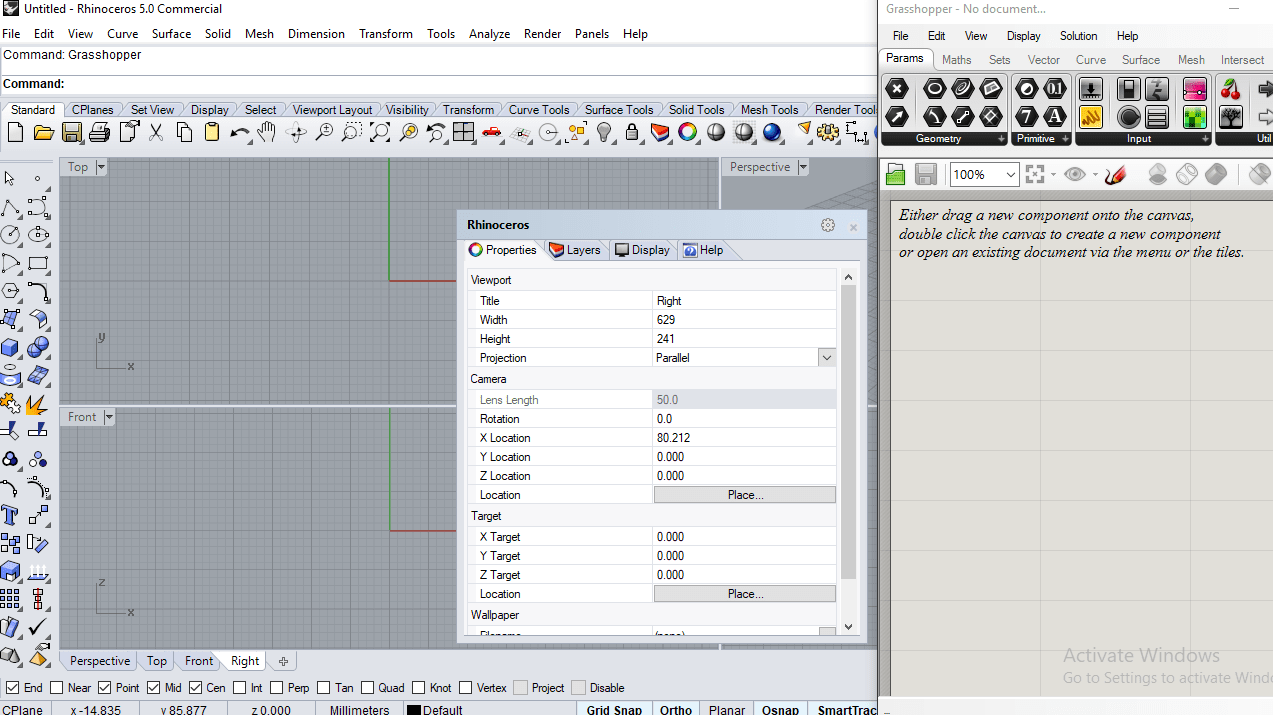Select Grasshopper Gradient component icon
The width and height of the screenshot is (1273, 715).
[x=1195, y=89]
